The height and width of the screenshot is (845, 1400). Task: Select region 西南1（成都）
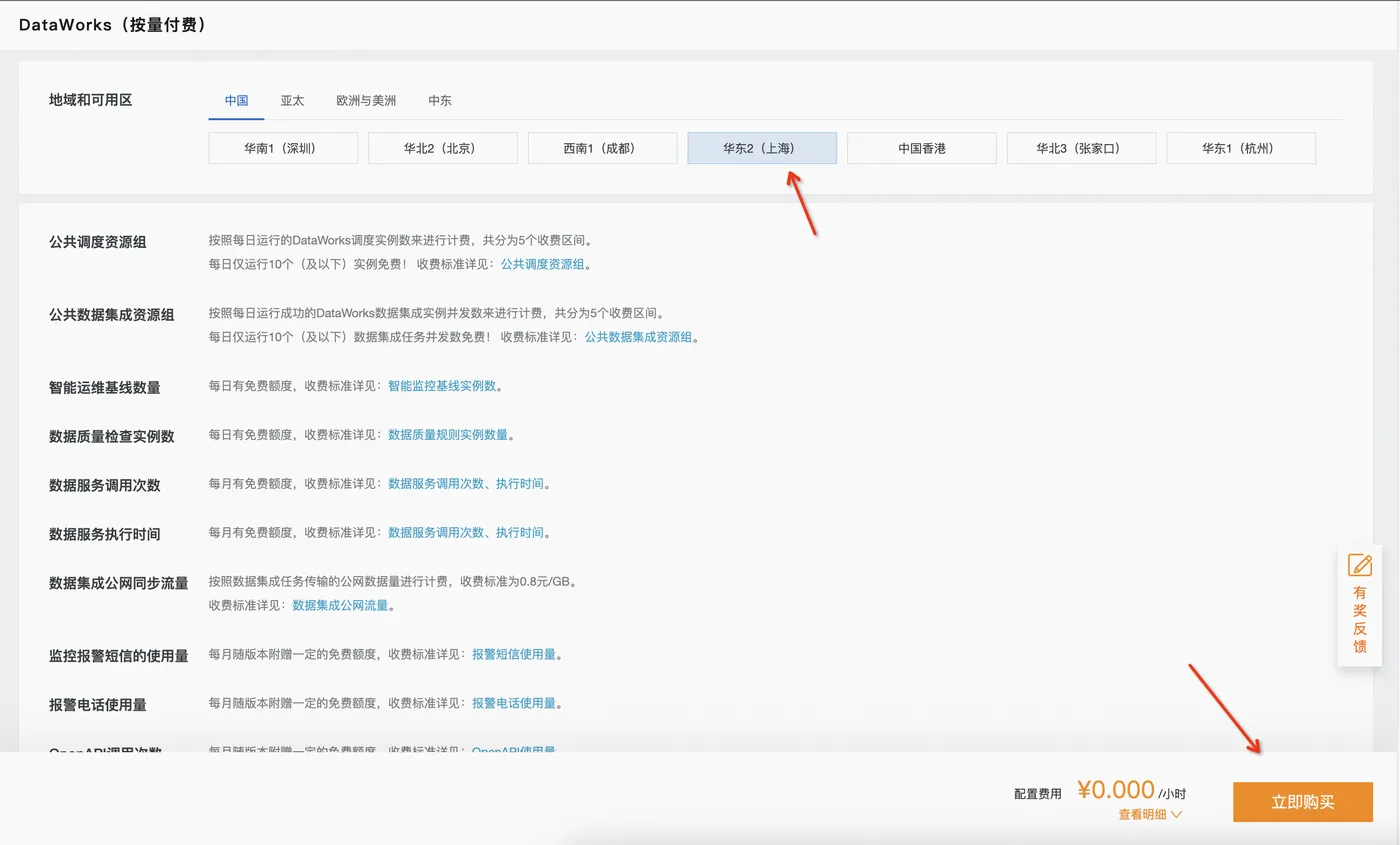602,148
